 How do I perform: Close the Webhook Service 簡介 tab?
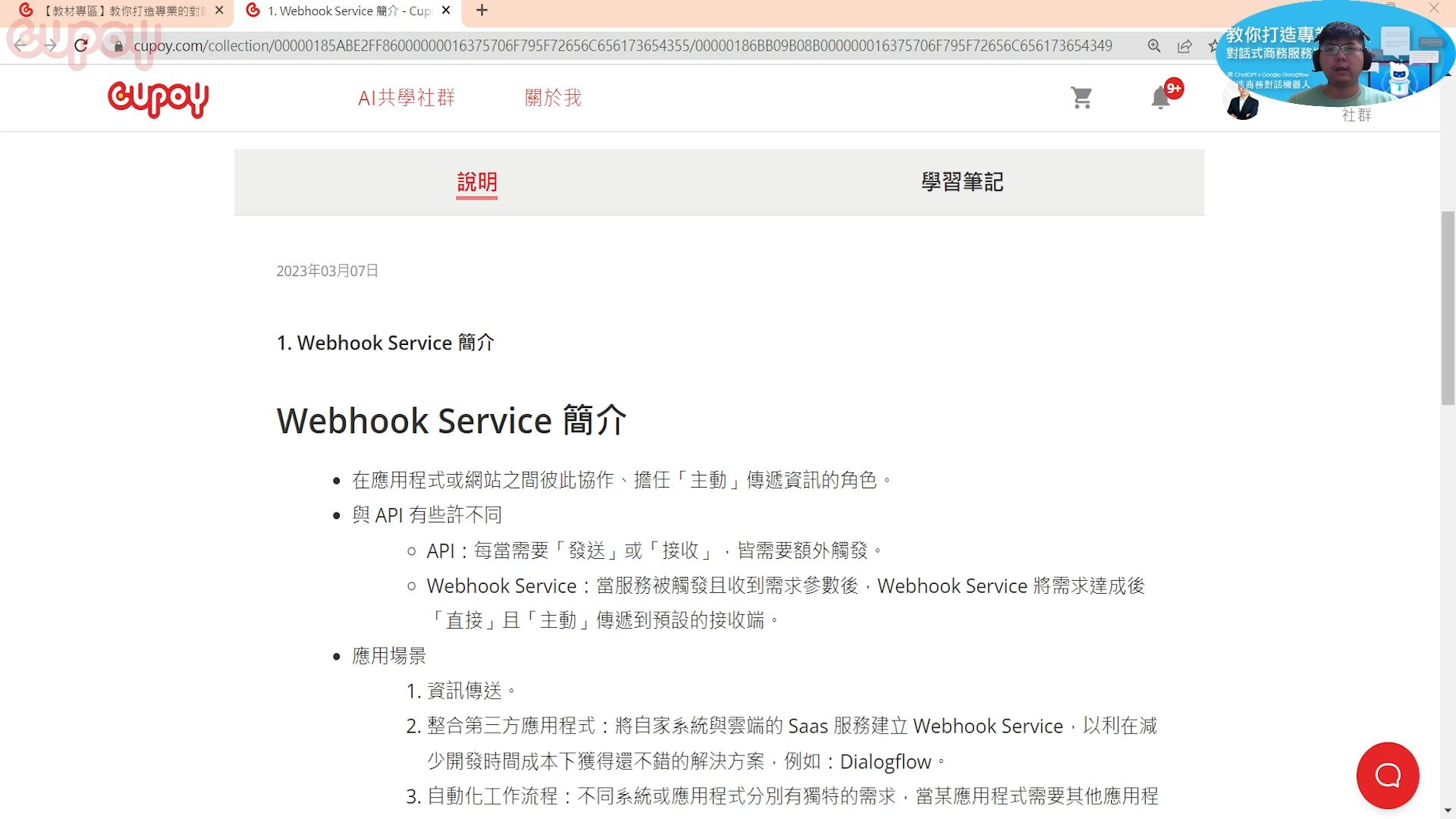pos(446,11)
